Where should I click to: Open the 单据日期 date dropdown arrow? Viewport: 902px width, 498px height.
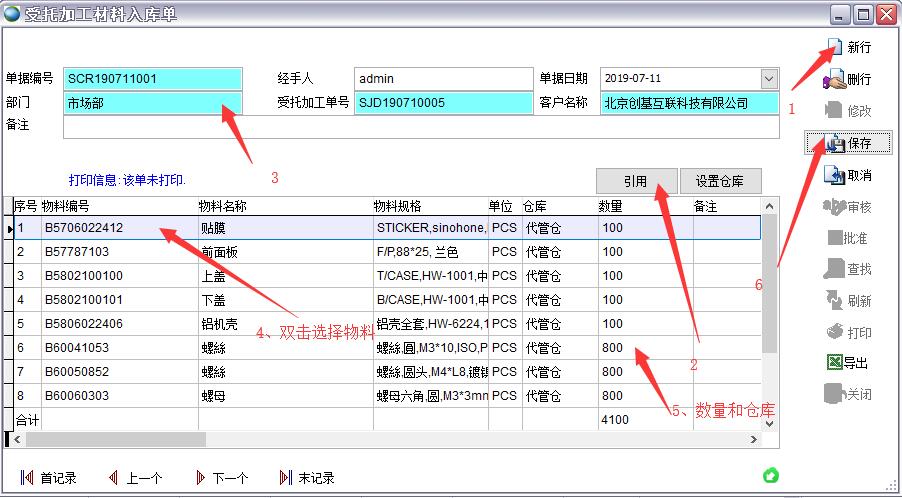769,79
